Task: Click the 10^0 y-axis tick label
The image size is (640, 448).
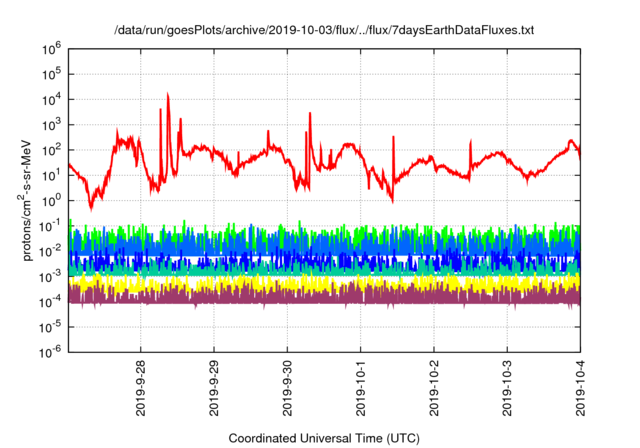Action: point(50,200)
